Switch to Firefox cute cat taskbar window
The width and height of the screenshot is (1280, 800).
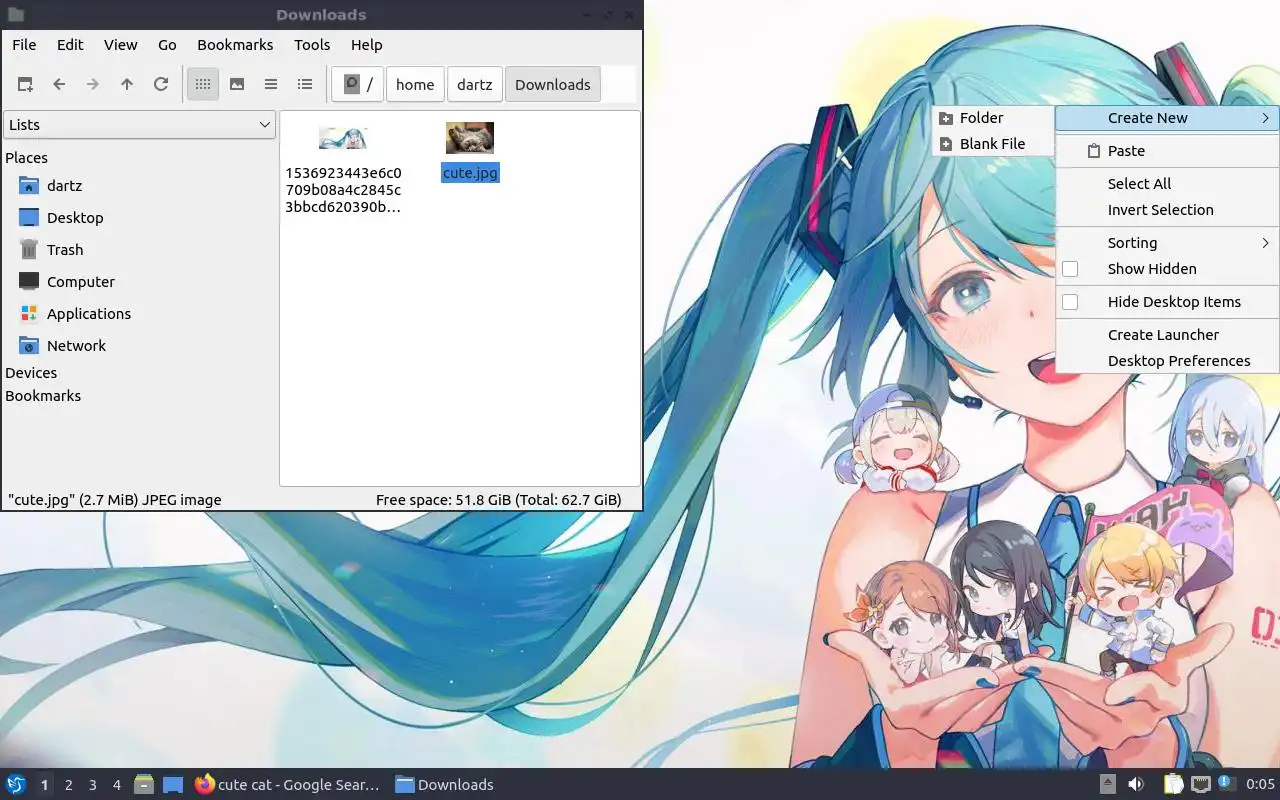click(x=288, y=785)
